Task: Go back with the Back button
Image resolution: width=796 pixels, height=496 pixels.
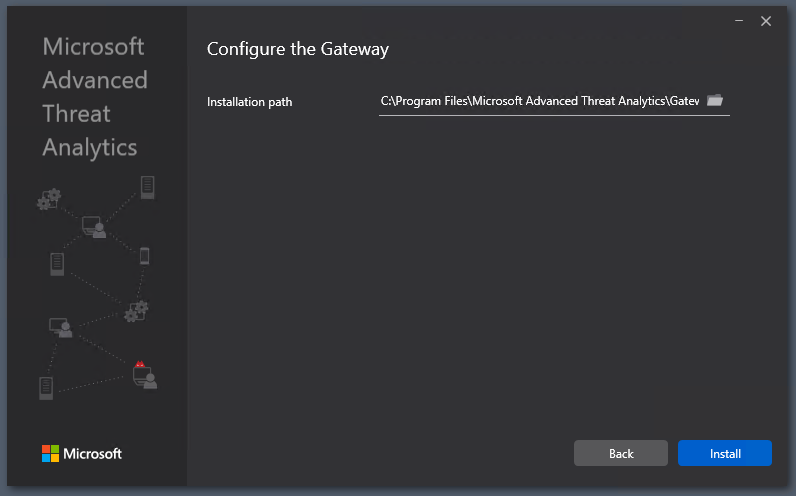Action: (x=620, y=453)
